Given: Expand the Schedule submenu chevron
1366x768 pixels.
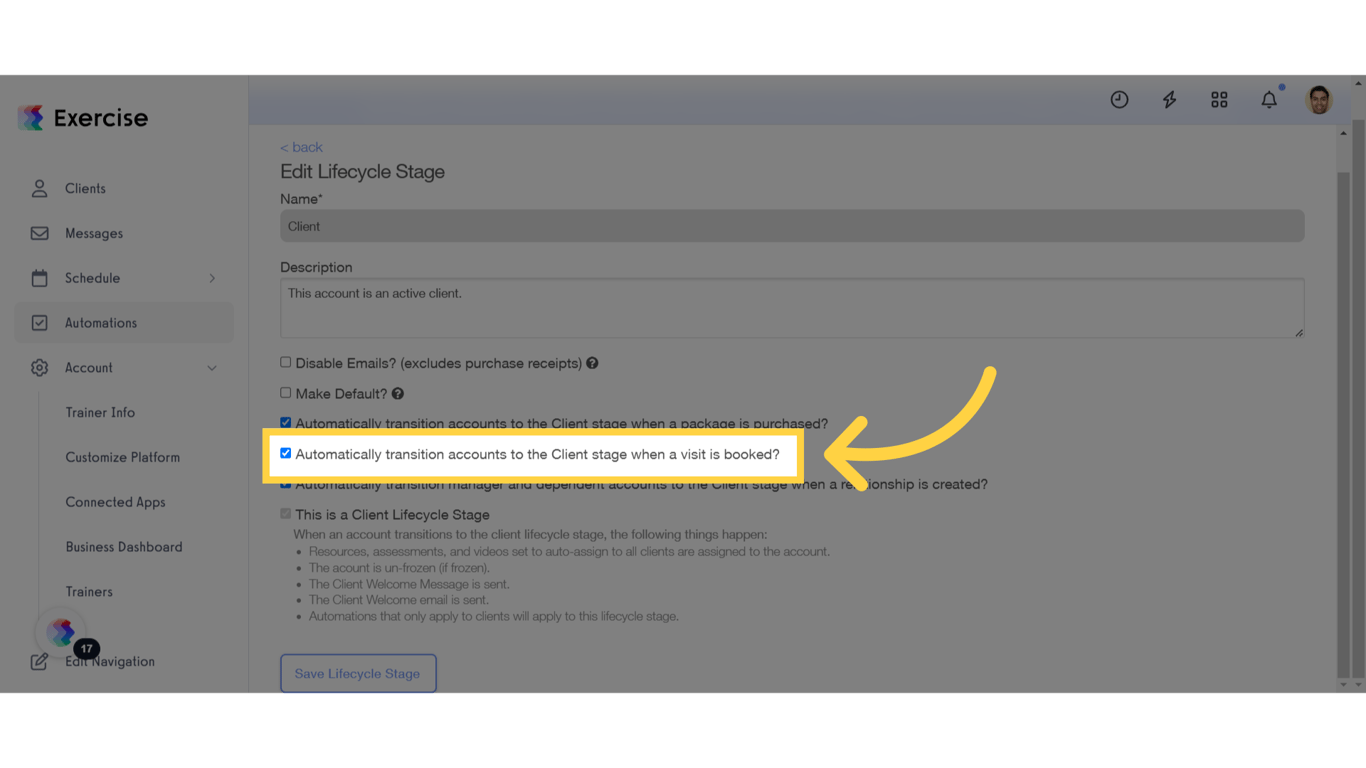Looking at the screenshot, I should pos(212,278).
